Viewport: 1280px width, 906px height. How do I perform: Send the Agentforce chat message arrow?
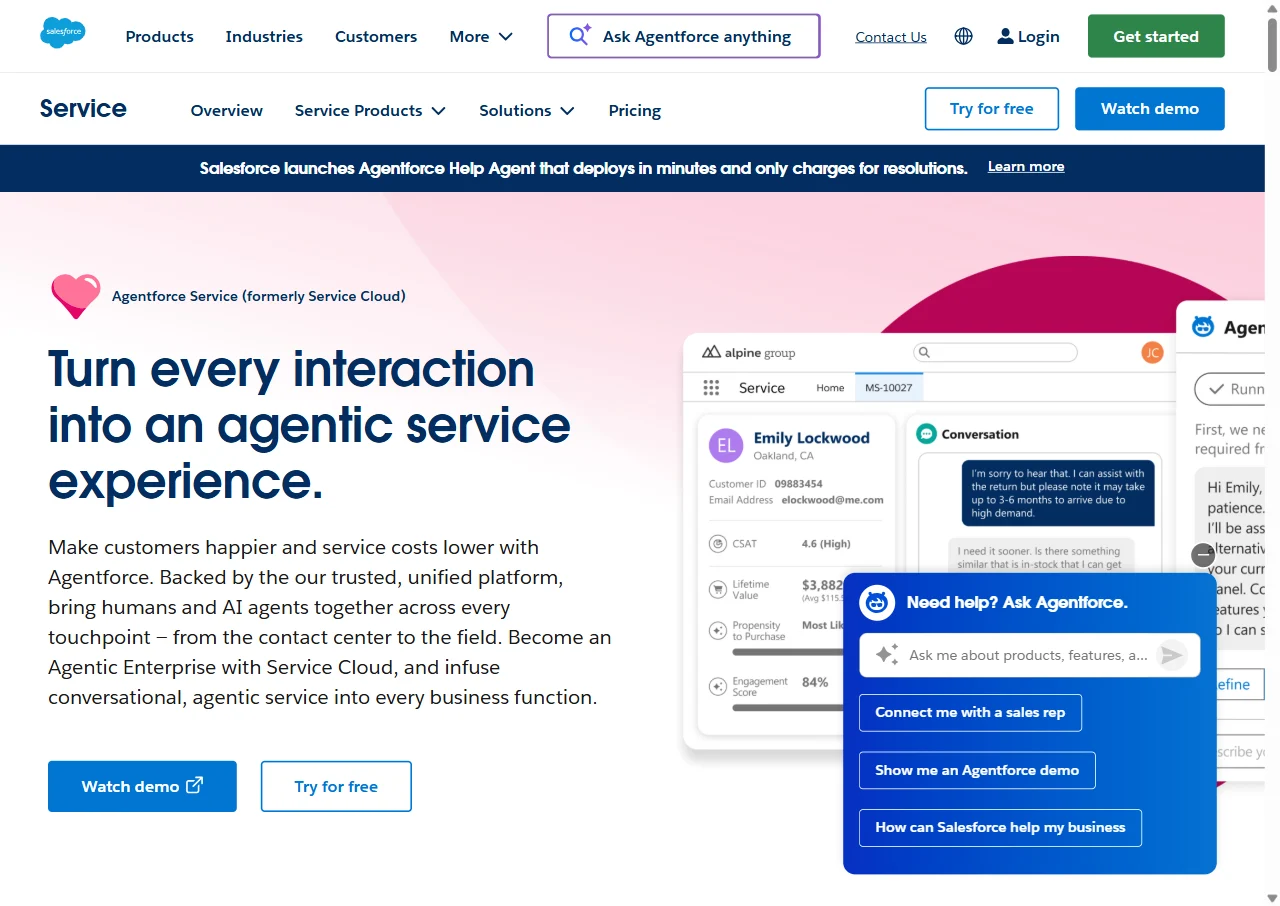click(x=1170, y=655)
